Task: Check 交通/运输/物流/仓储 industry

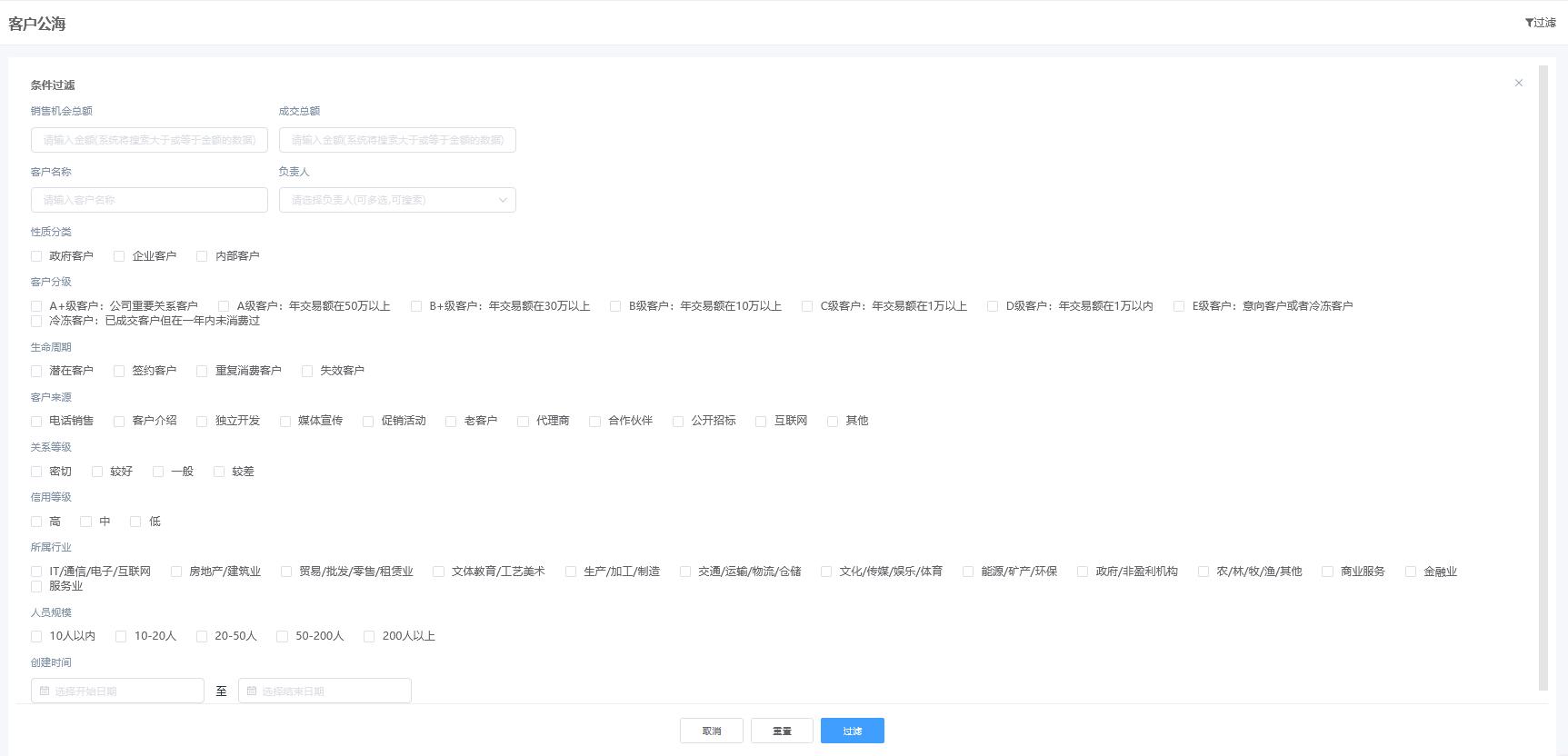Action: [685, 572]
